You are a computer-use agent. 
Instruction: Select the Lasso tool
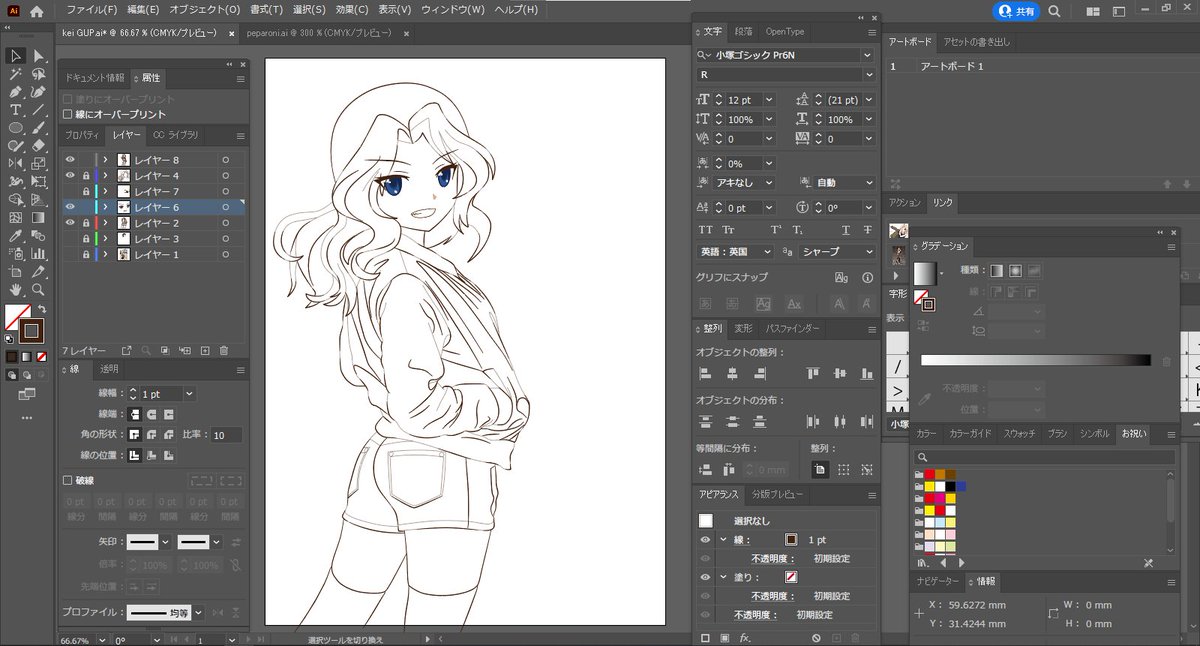[39, 74]
